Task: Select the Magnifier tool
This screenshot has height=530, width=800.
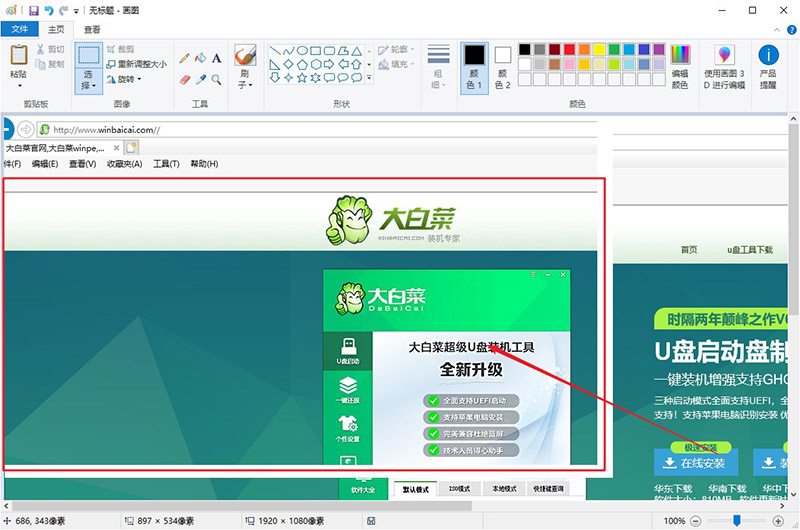Action: click(216, 79)
